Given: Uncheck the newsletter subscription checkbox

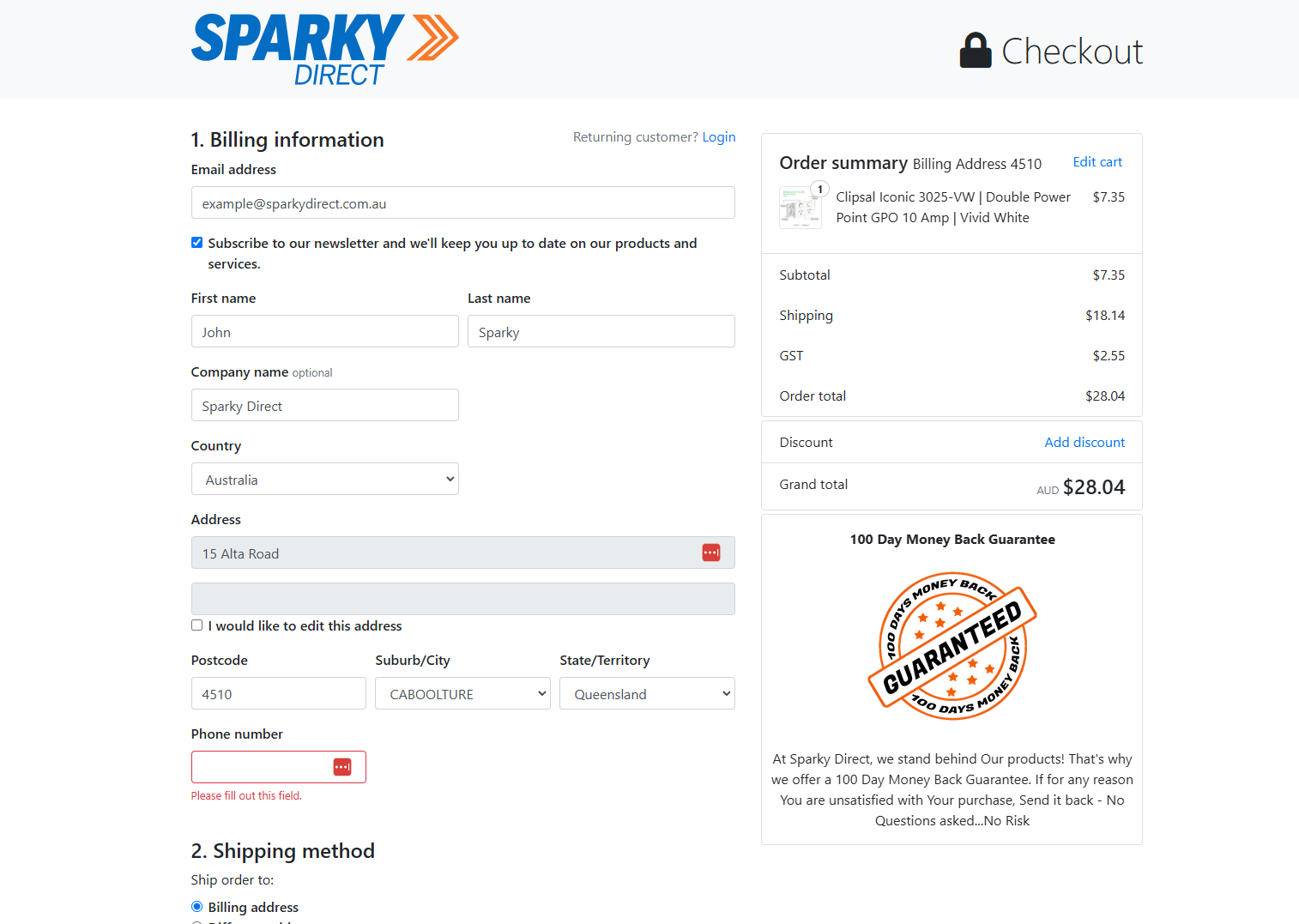Looking at the screenshot, I should [197, 243].
